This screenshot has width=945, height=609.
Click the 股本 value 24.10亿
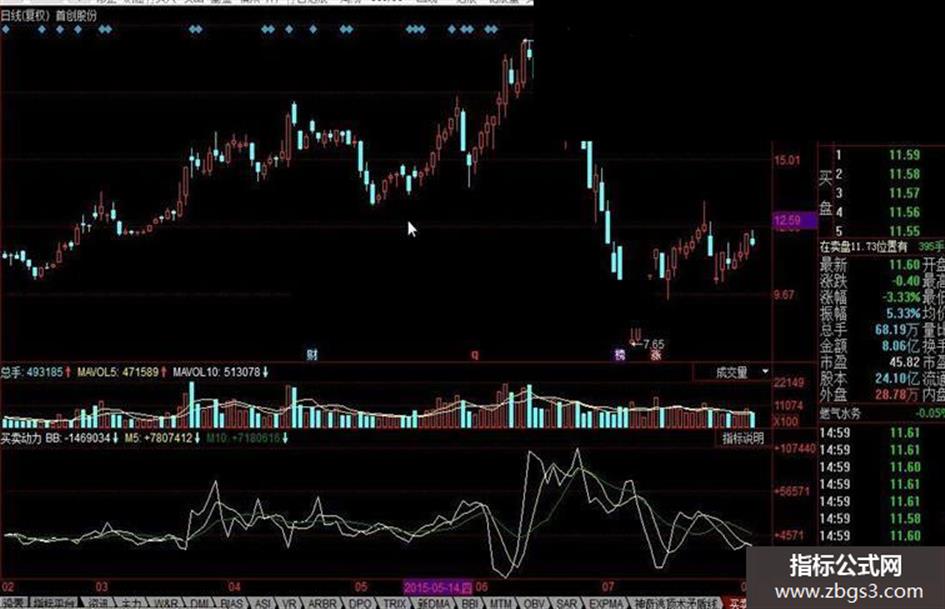(898, 379)
